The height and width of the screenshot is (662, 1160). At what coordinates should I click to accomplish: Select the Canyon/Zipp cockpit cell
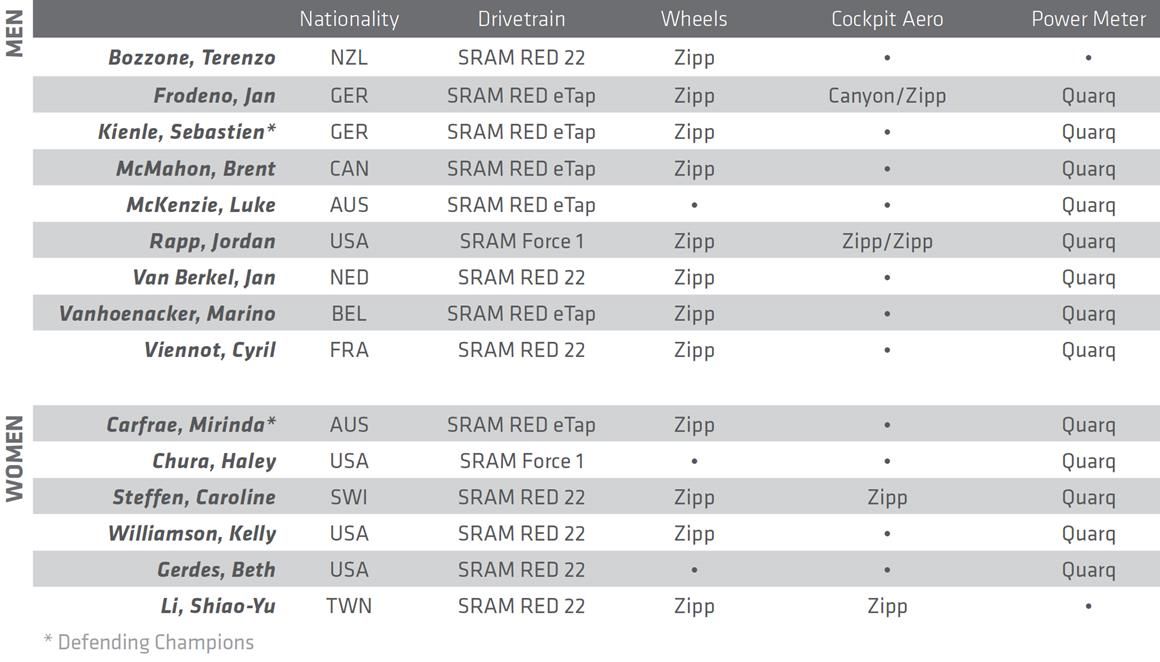tap(887, 96)
